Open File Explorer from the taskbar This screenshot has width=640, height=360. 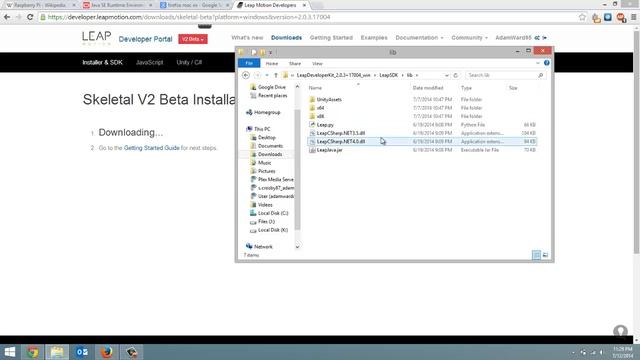pos(57,352)
